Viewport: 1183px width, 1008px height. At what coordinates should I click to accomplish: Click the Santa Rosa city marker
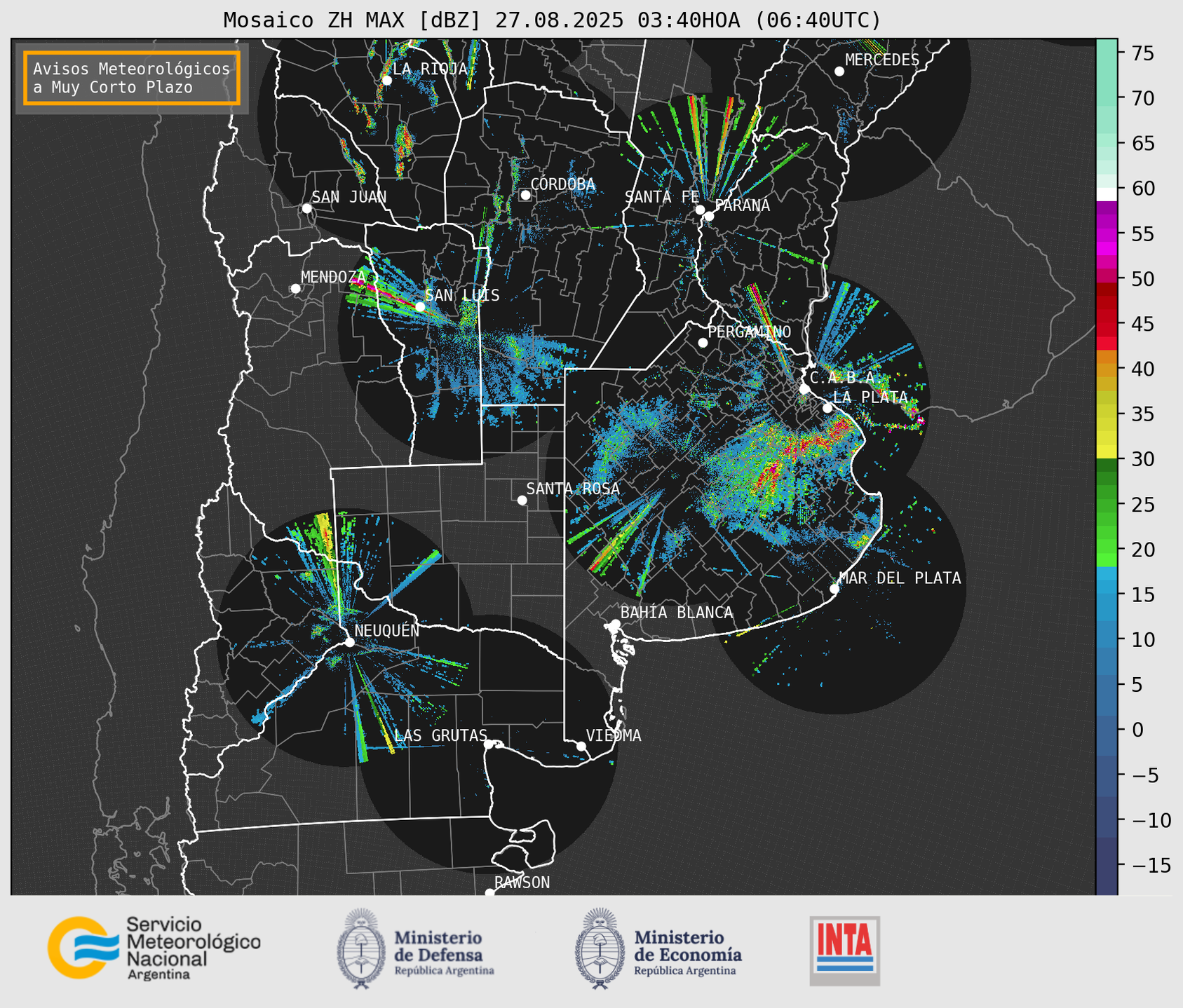(x=522, y=500)
